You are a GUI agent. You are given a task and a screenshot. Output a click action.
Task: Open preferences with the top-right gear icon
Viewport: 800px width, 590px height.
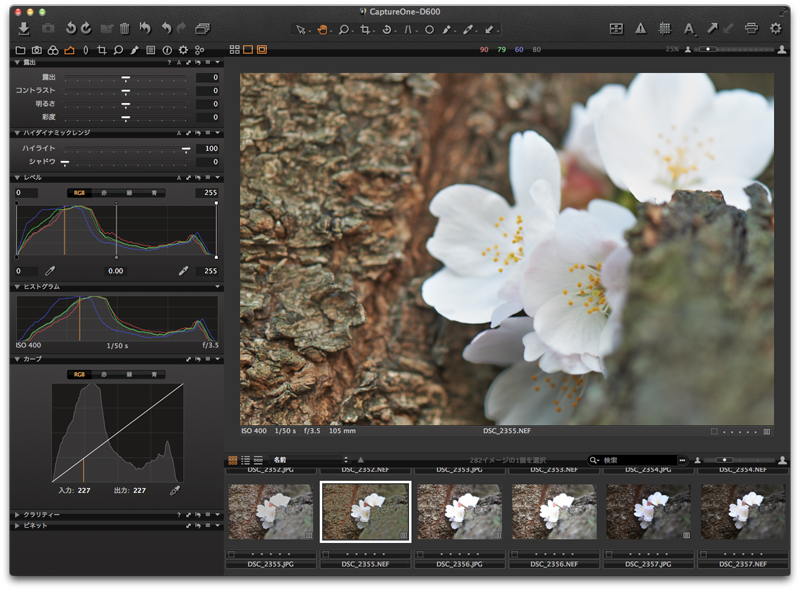[x=776, y=29]
